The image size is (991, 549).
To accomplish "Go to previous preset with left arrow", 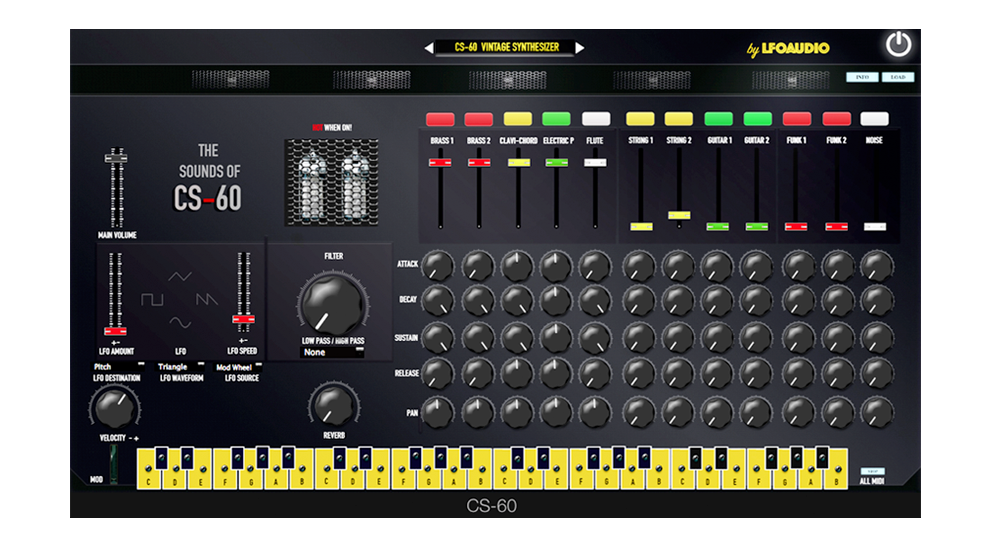I will [429, 47].
